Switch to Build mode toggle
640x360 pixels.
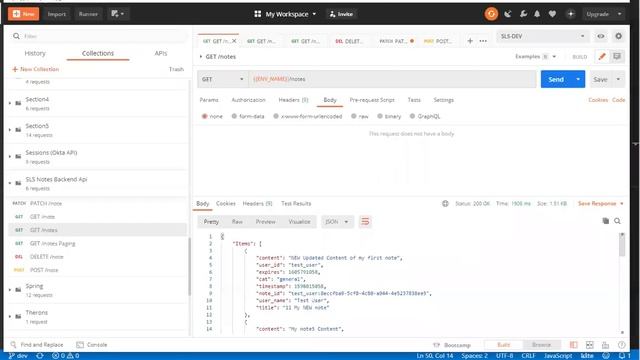[504, 345]
